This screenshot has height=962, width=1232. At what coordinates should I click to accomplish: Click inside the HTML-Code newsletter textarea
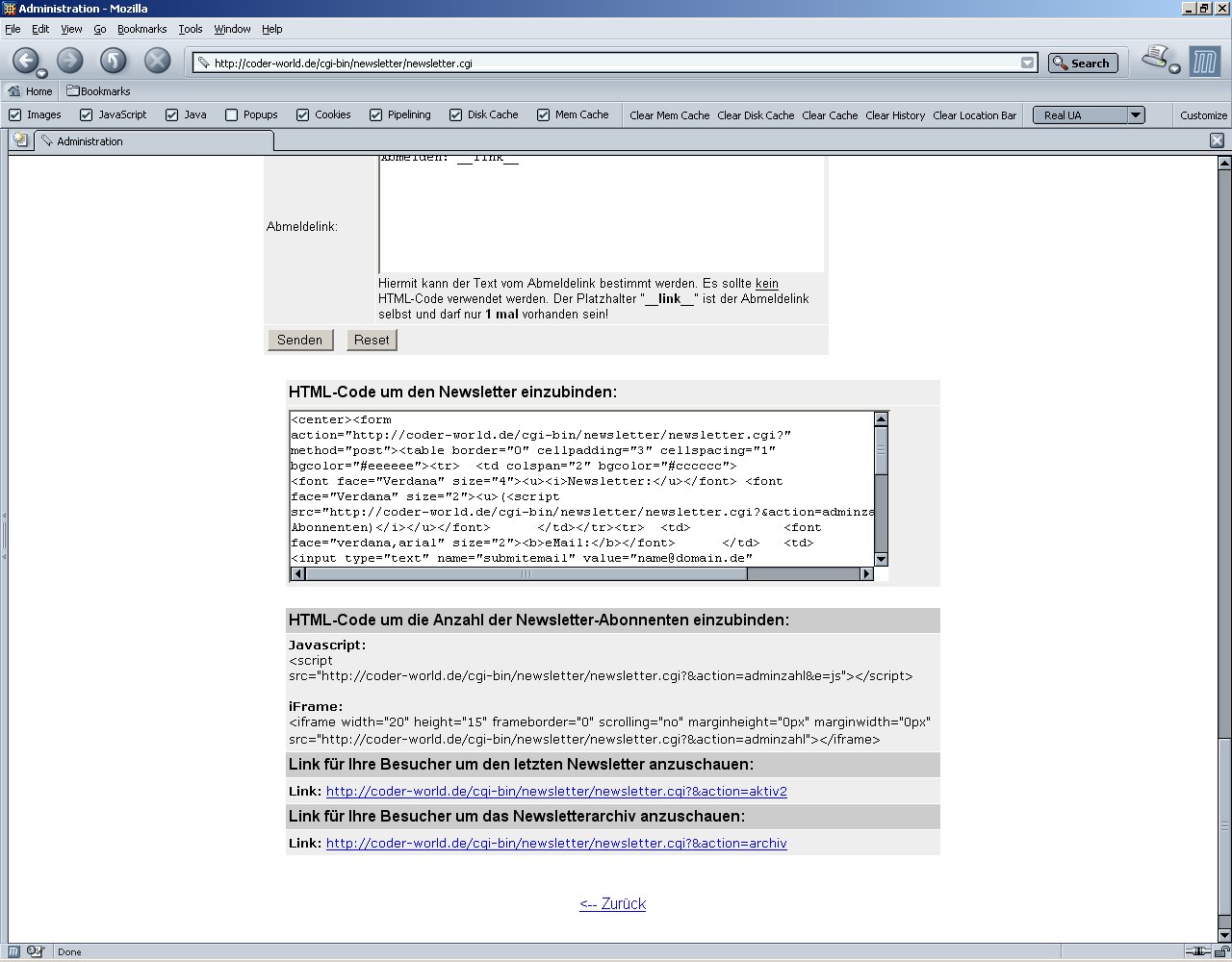[x=582, y=489]
